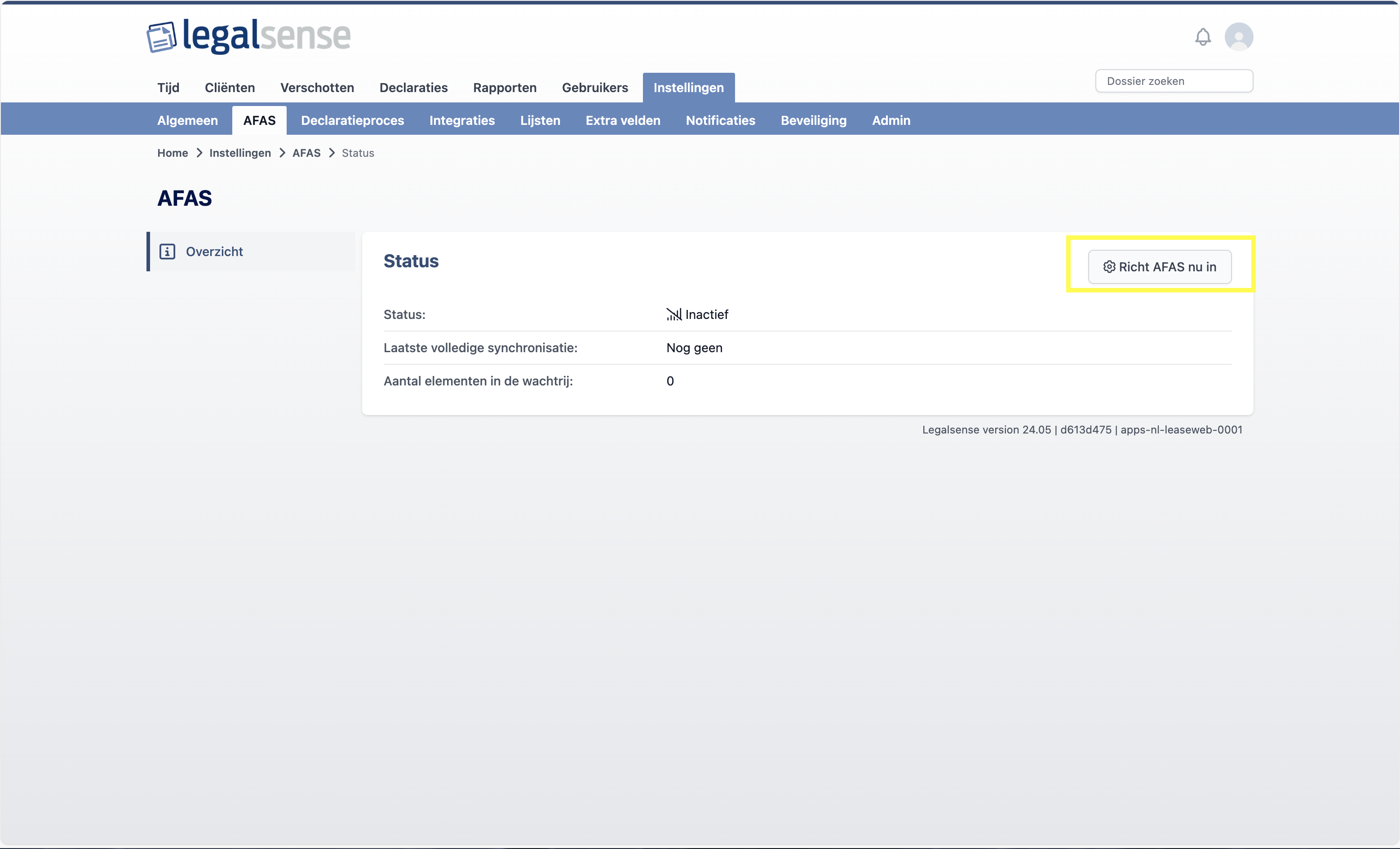Click Aantal elementen in de wachtrij label
Image resolution: width=1400 pixels, height=849 pixels.
tap(478, 381)
